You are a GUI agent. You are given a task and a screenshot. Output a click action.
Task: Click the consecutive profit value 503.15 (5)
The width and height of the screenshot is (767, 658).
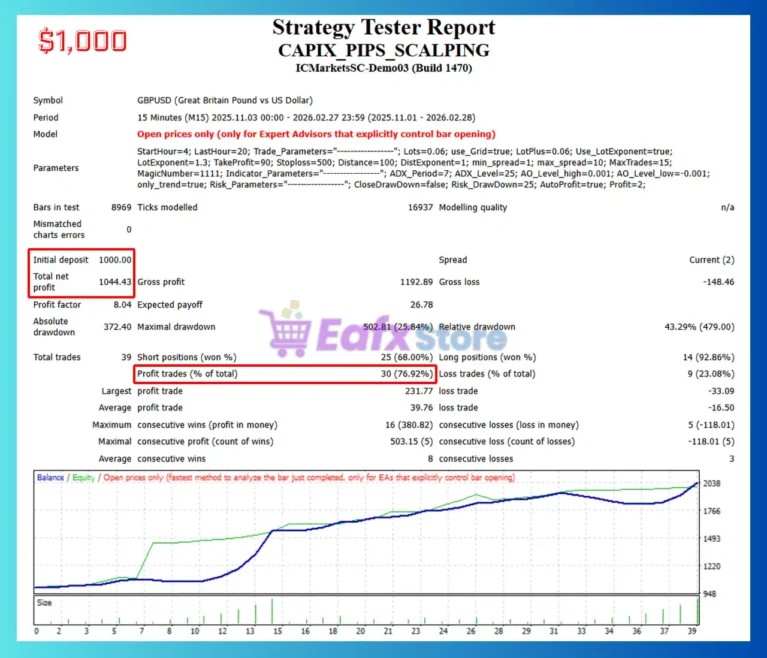tap(411, 441)
